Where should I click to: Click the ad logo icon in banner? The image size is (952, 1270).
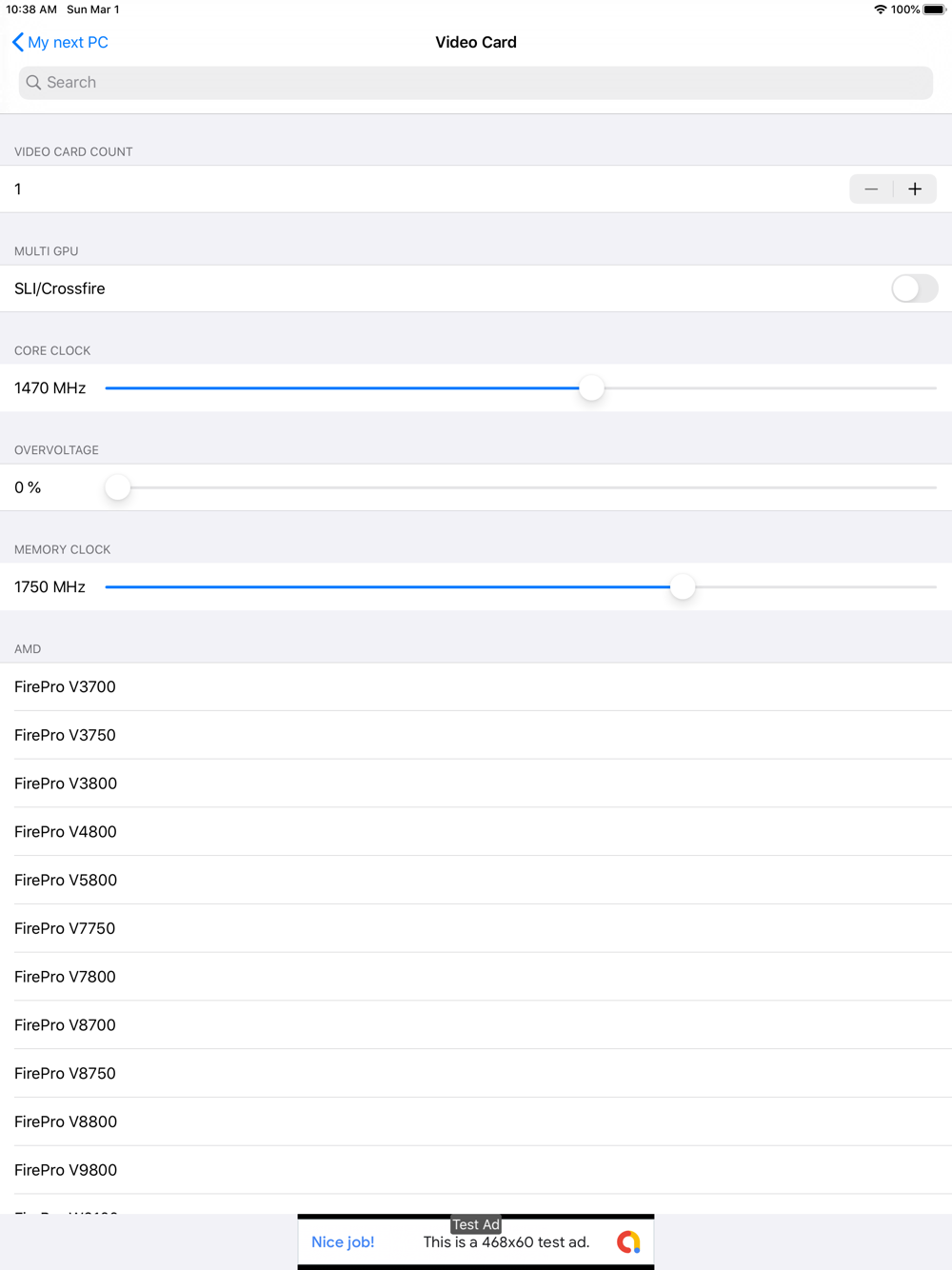[x=628, y=1242]
